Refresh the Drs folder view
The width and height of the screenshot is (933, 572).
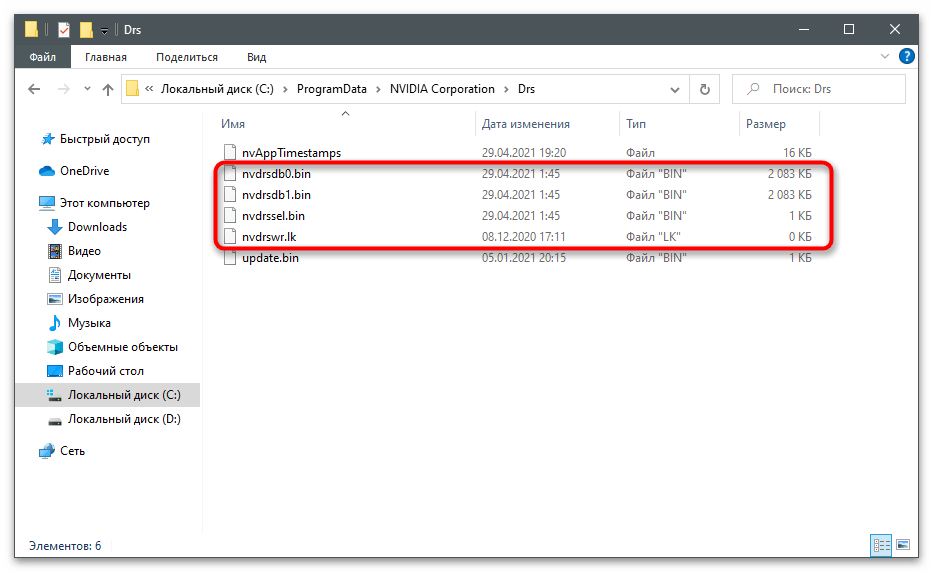point(705,89)
